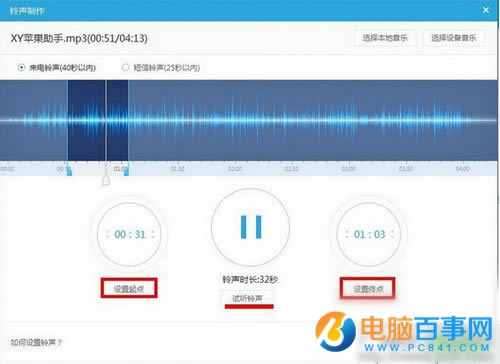Click the blue start marker on the timeline
The image size is (500, 364).
point(69,171)
